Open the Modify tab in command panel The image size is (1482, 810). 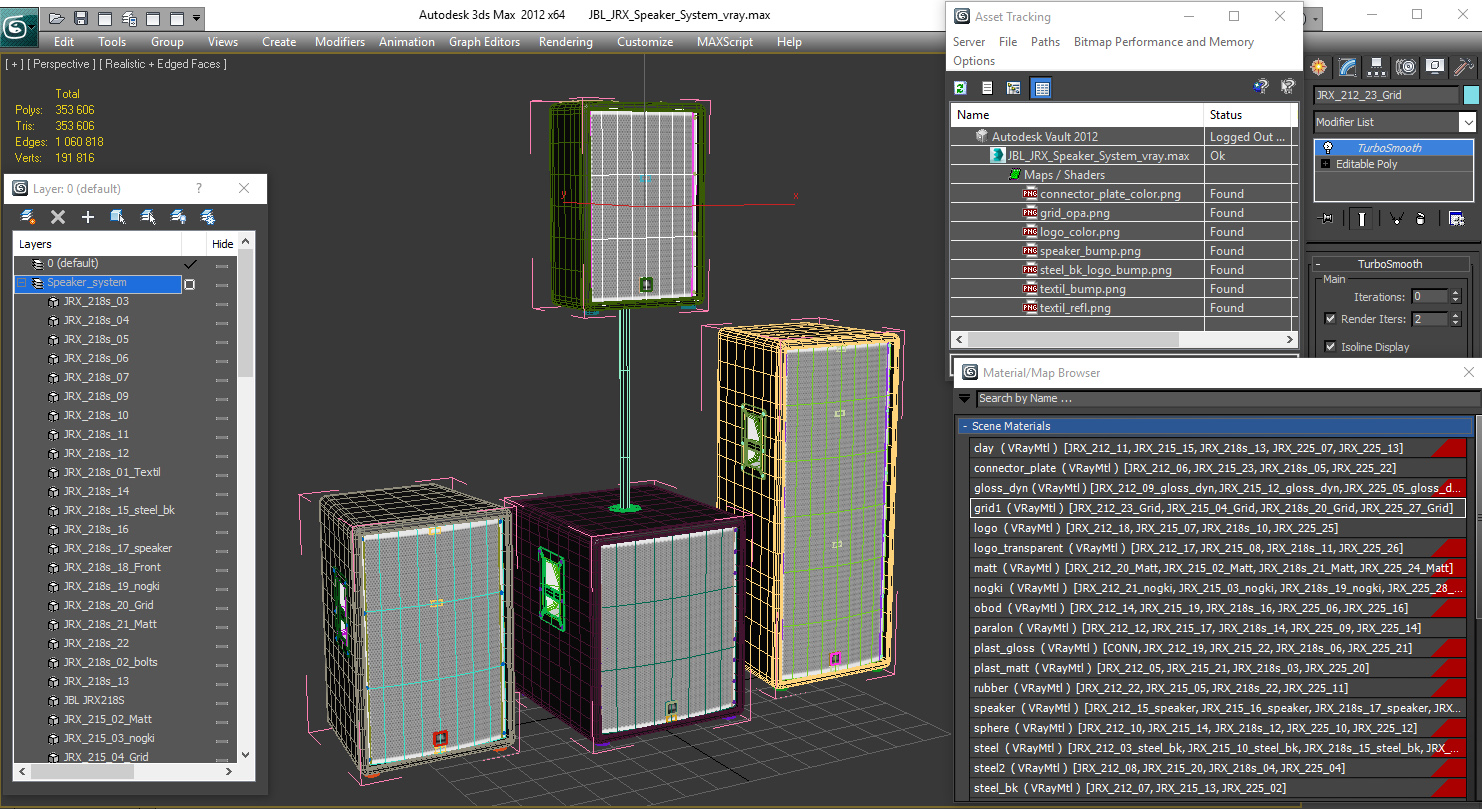click(x=1348, y=67)
